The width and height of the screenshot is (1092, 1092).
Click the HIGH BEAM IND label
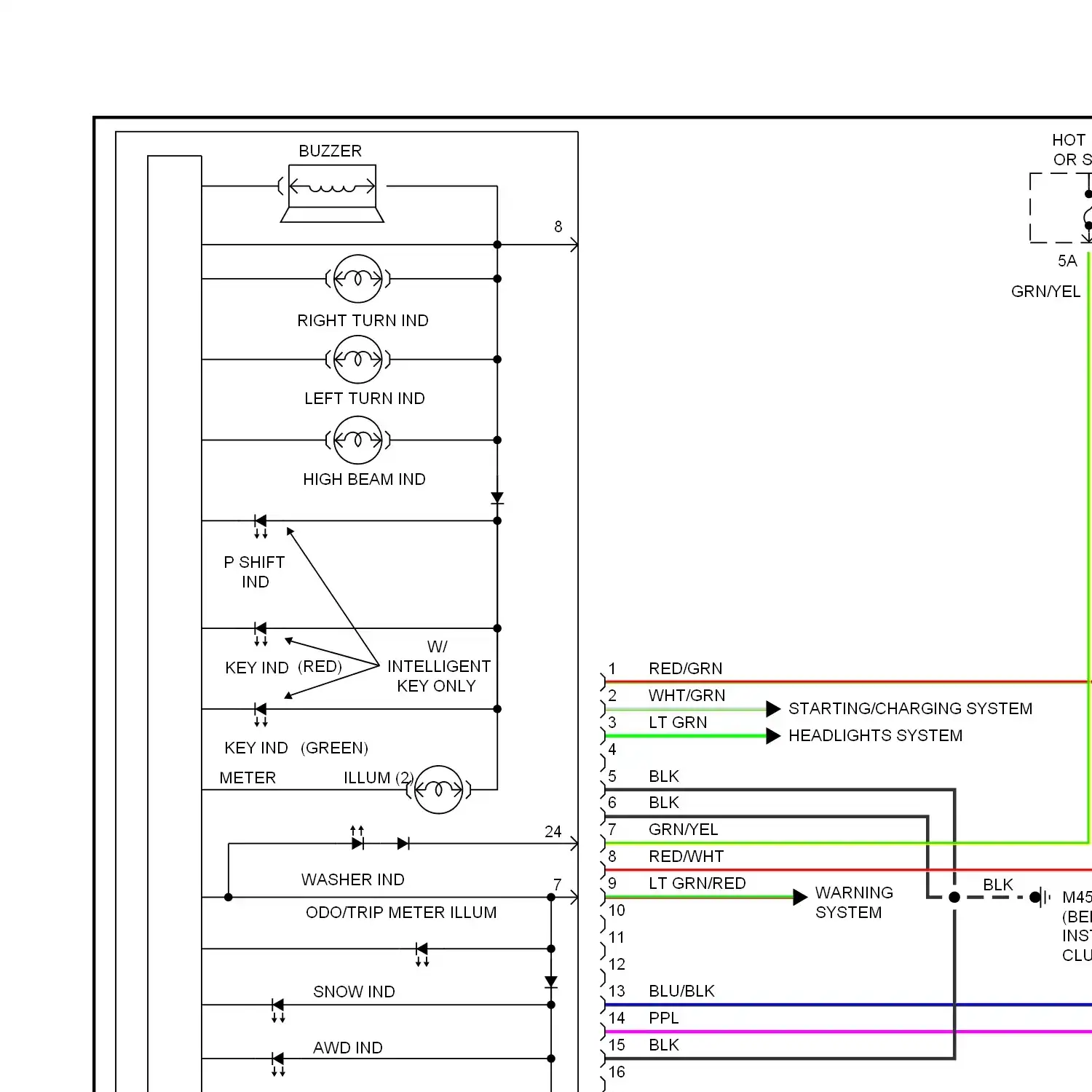364,479
